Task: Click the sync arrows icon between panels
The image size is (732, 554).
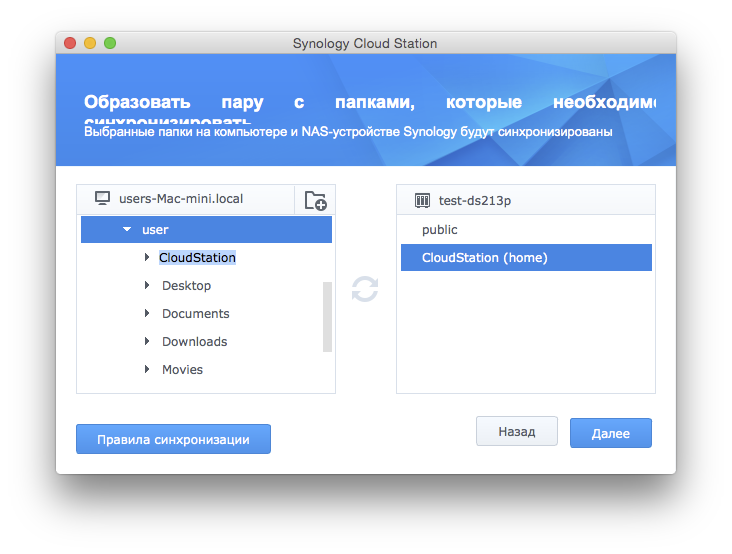Action: tap(365, 289)
